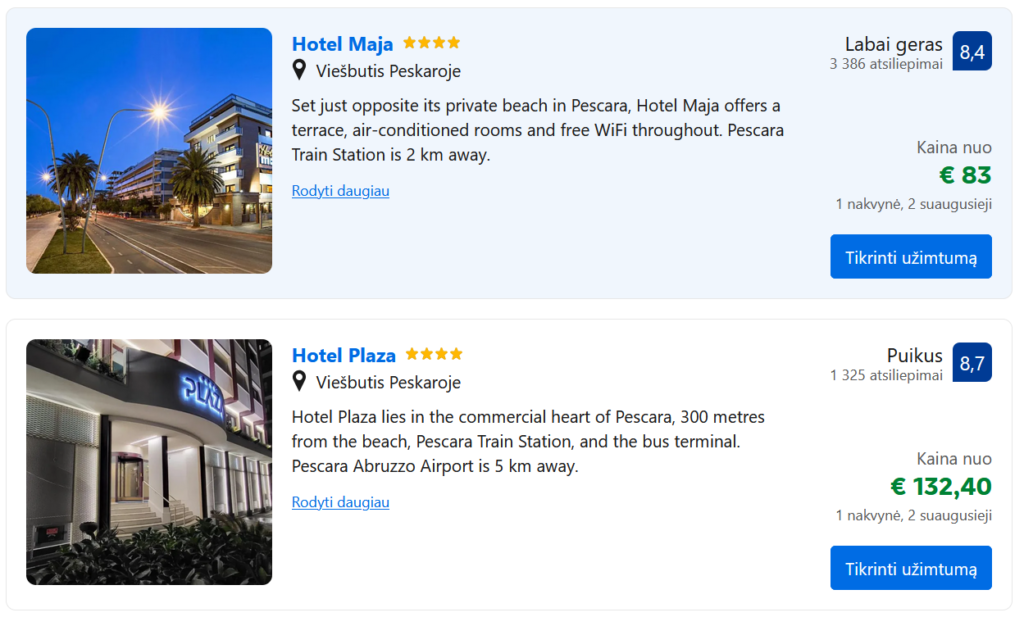The height and width of the screenshot is (617, 1024).
Task: Click Hotel Plaza's four-star rating icons
Action: point(434,354)
